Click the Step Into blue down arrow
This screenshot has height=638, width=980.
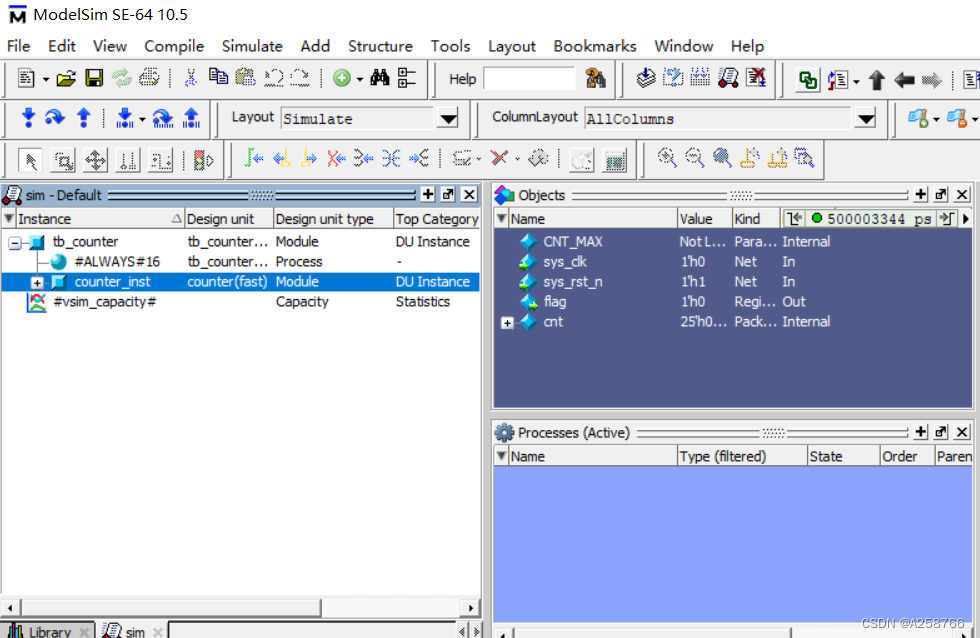pos(28,117)
